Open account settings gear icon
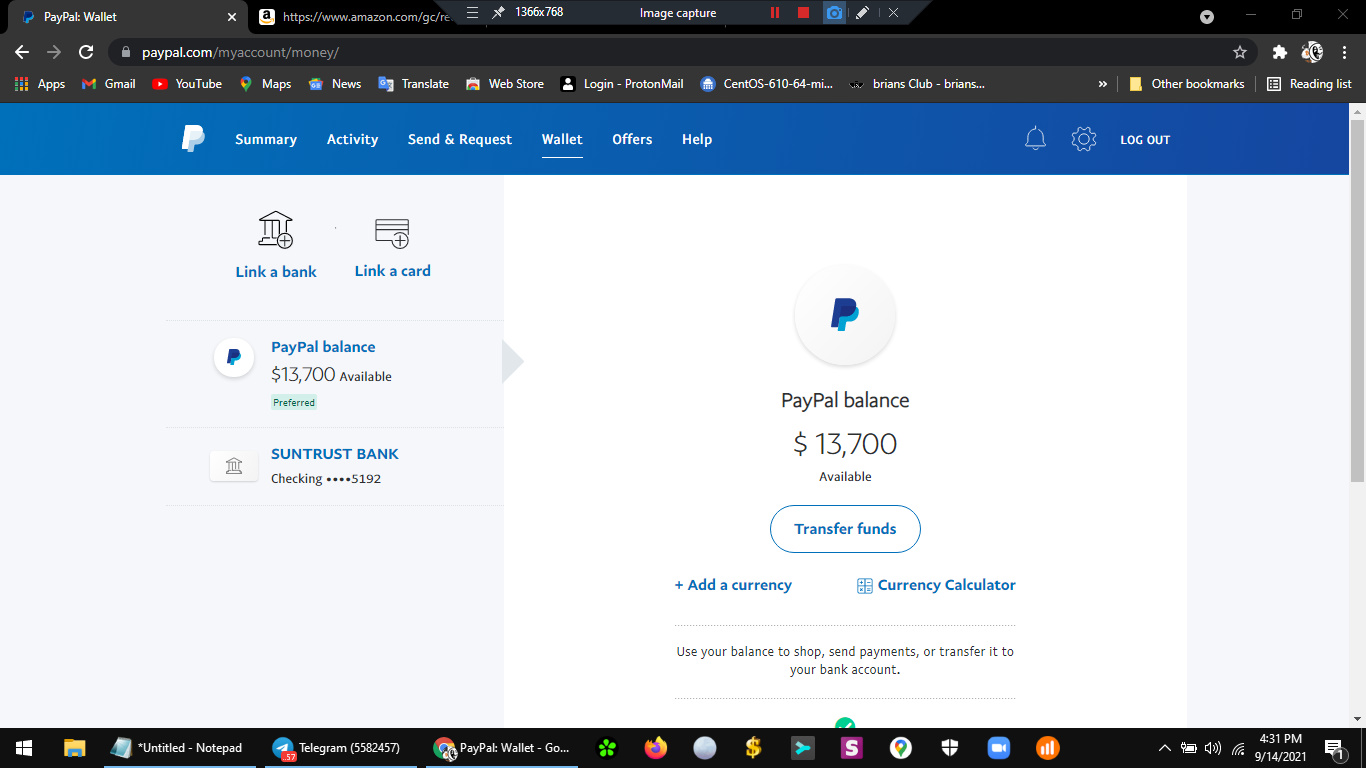Viewport: 1366px width, 768px height. pos(1083,139)
